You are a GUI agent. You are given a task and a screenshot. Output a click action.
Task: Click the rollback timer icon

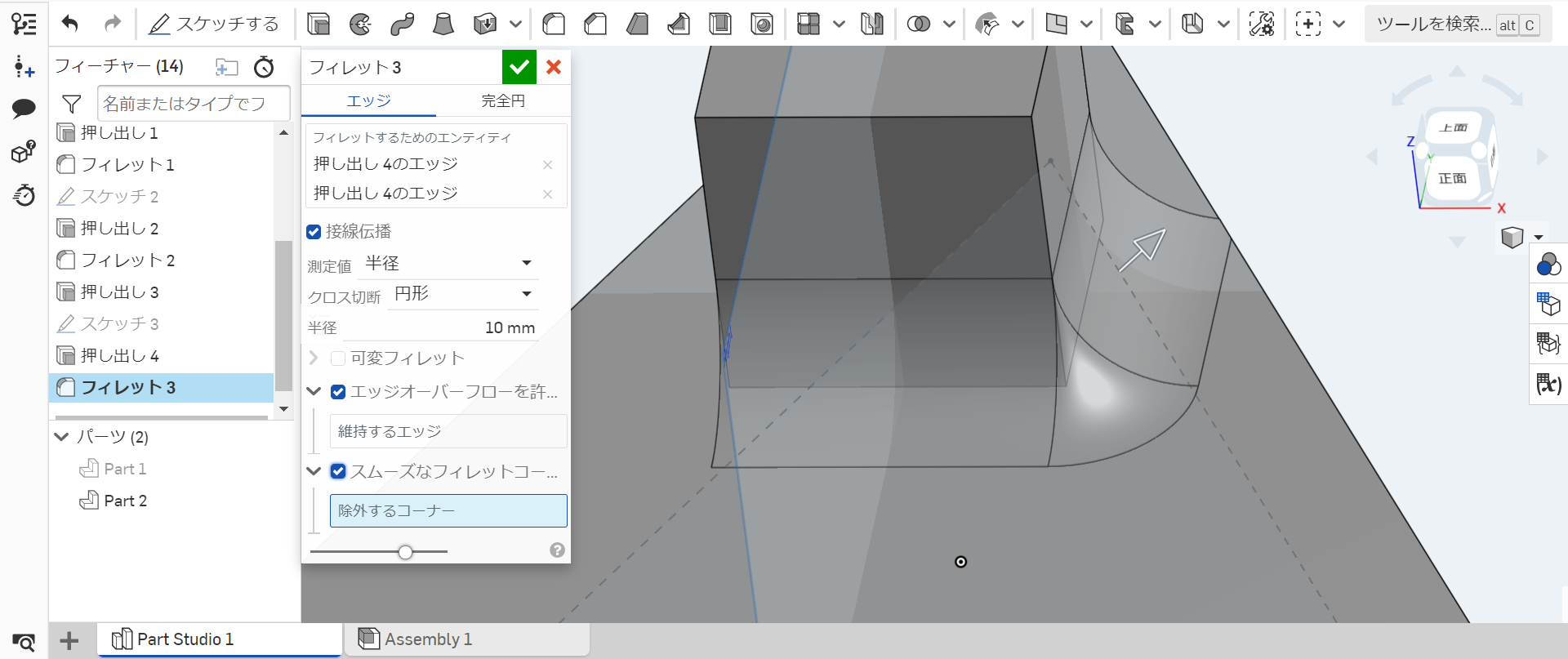264,67
